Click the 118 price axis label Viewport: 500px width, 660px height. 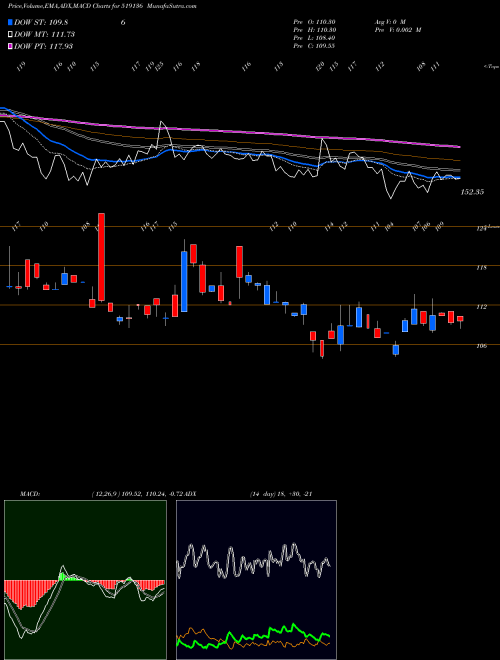[481, 268]
